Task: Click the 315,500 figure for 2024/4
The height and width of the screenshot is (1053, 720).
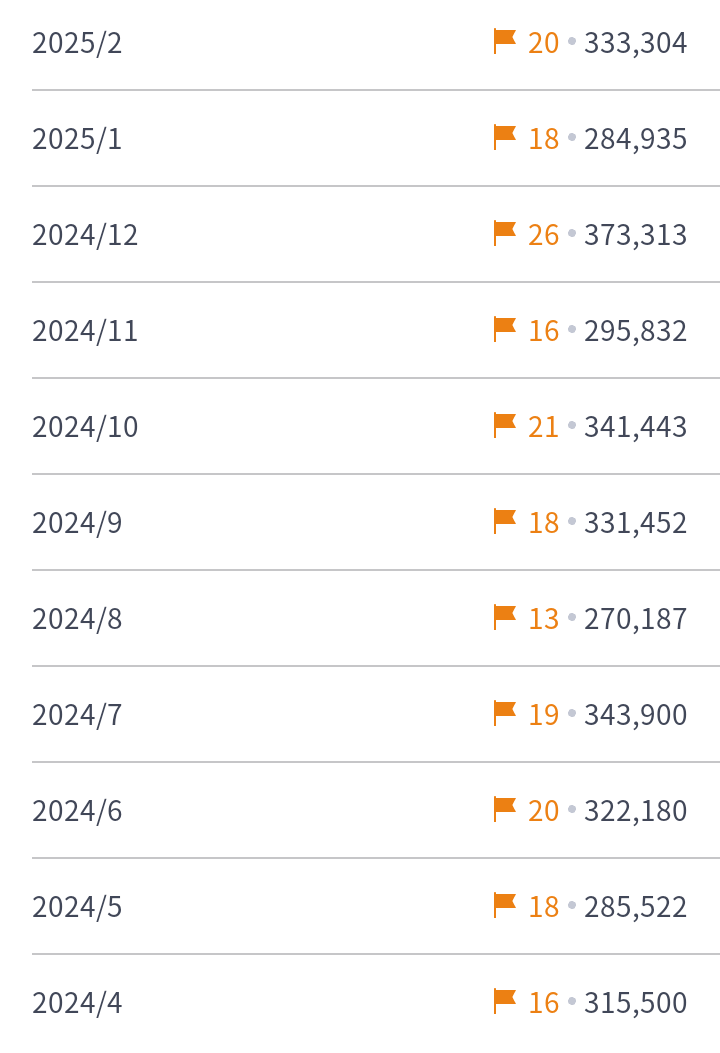Action: [x=635, y=1004]
